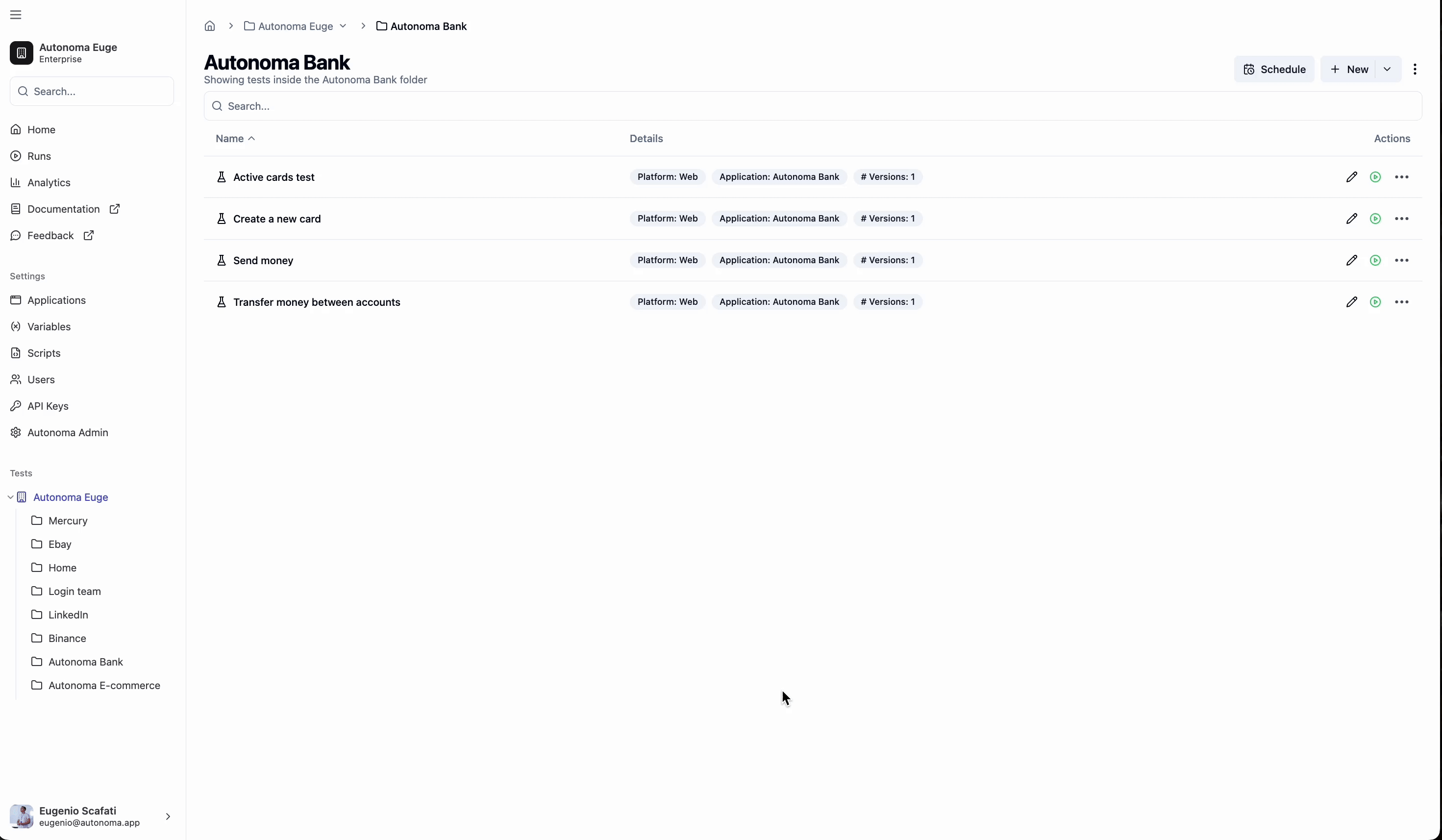Open more options for Active cards test

1401,177
